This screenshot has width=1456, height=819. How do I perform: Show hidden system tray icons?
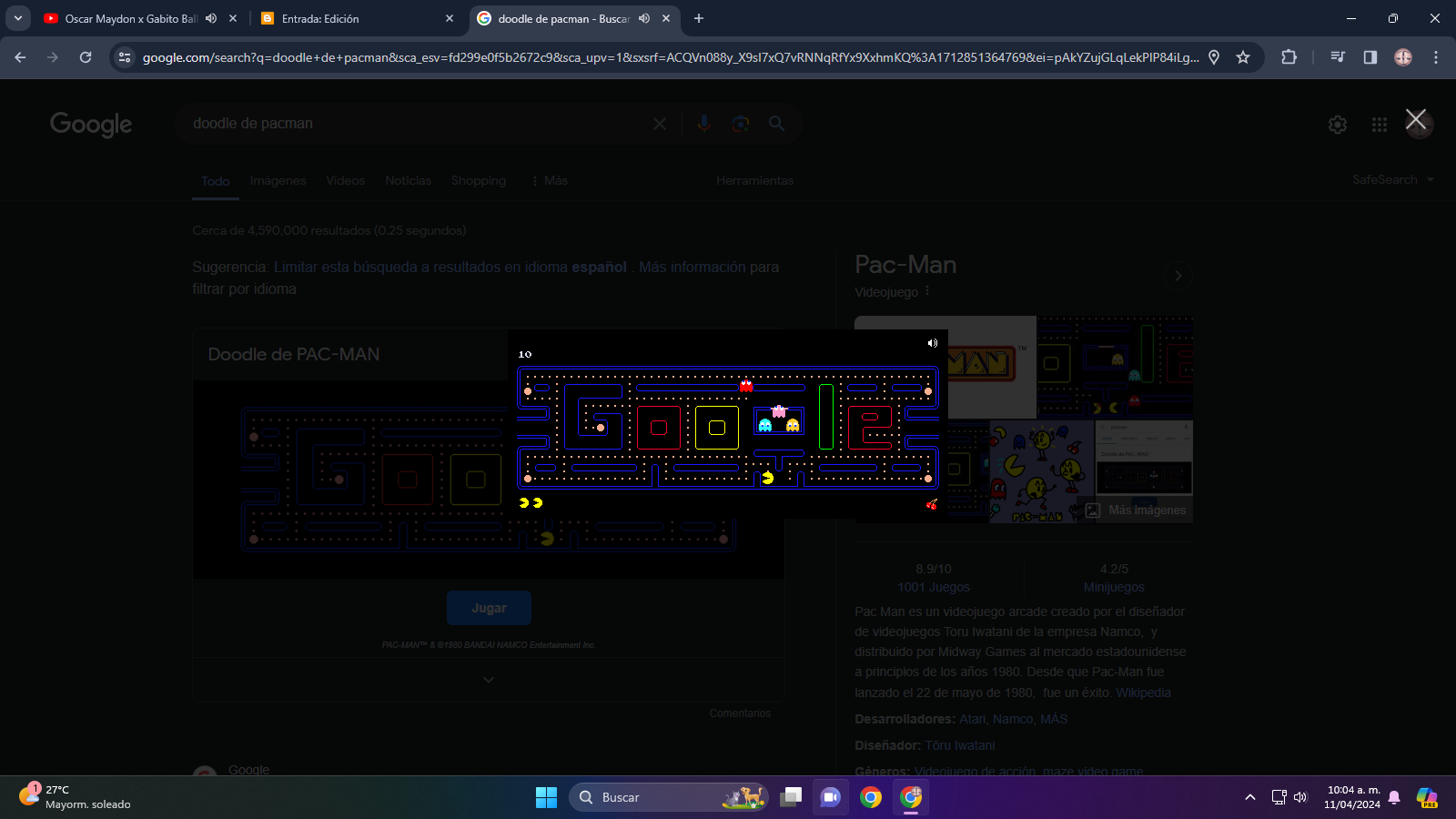tap(1250, 797)
